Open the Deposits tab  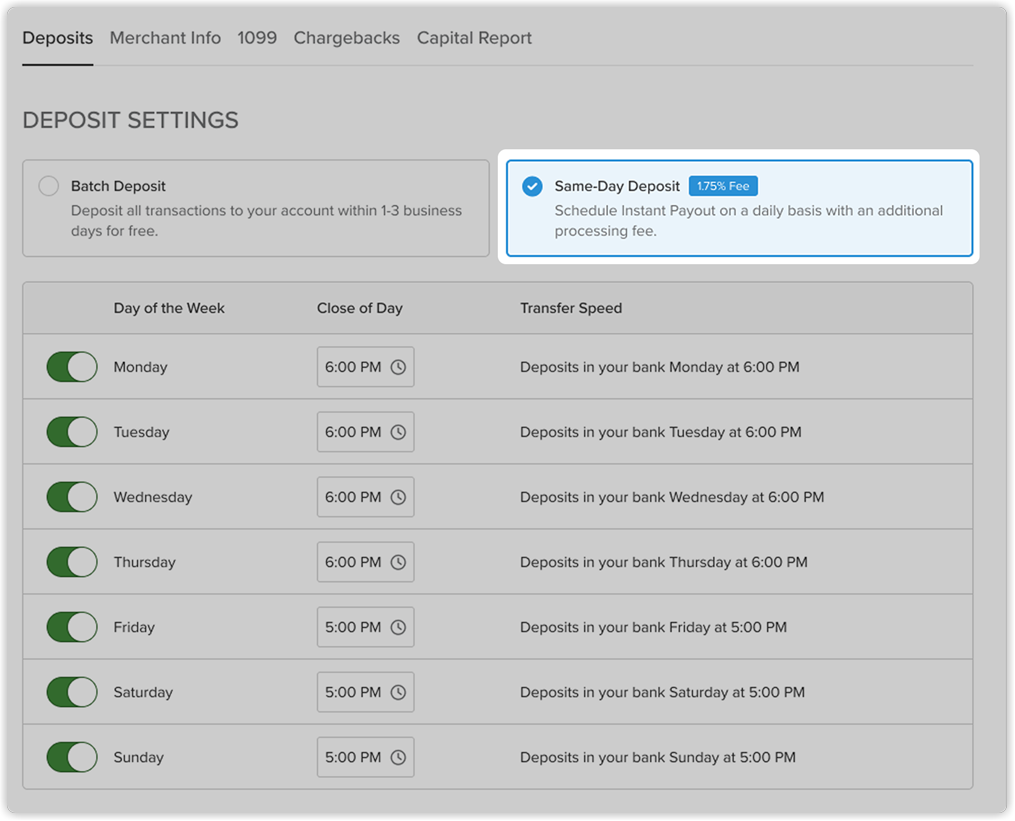point(58,38)
